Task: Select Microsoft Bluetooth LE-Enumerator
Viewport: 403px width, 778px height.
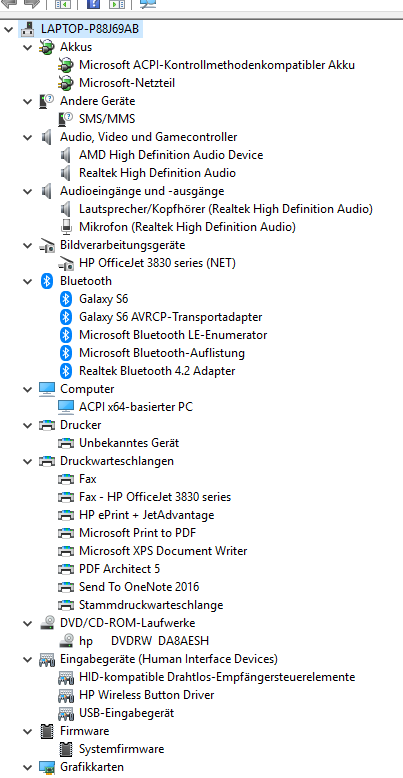Action: 173,335
